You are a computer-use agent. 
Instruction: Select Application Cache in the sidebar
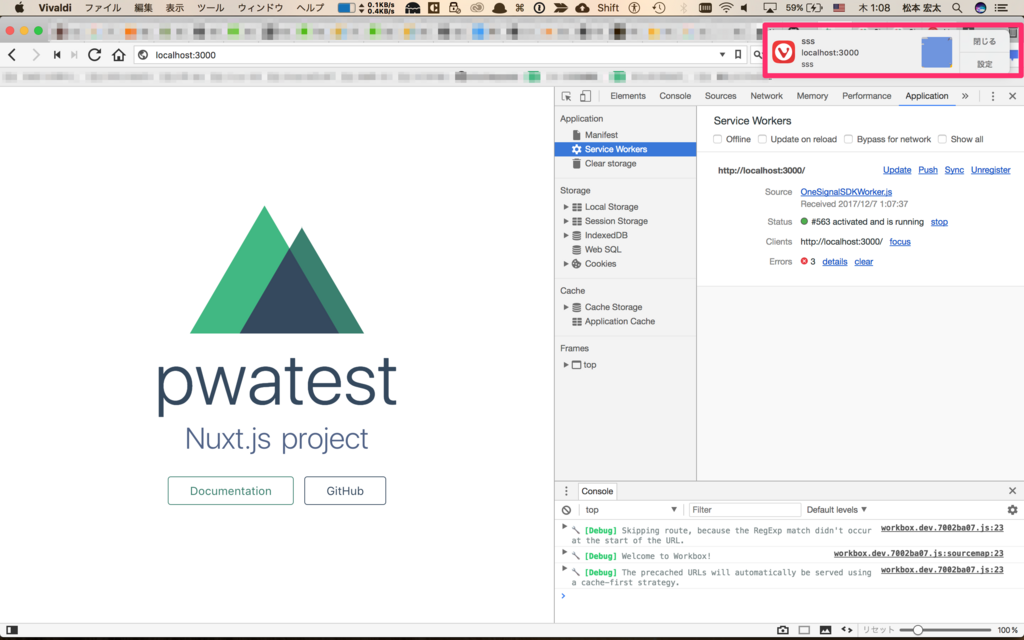[619, 321]
